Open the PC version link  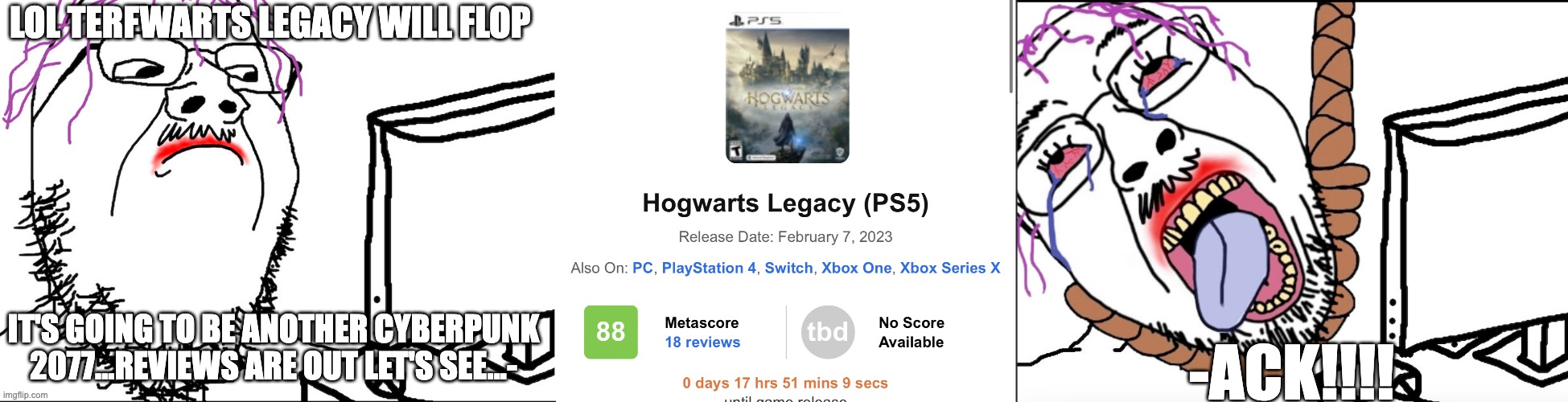[x=643, y=269]
